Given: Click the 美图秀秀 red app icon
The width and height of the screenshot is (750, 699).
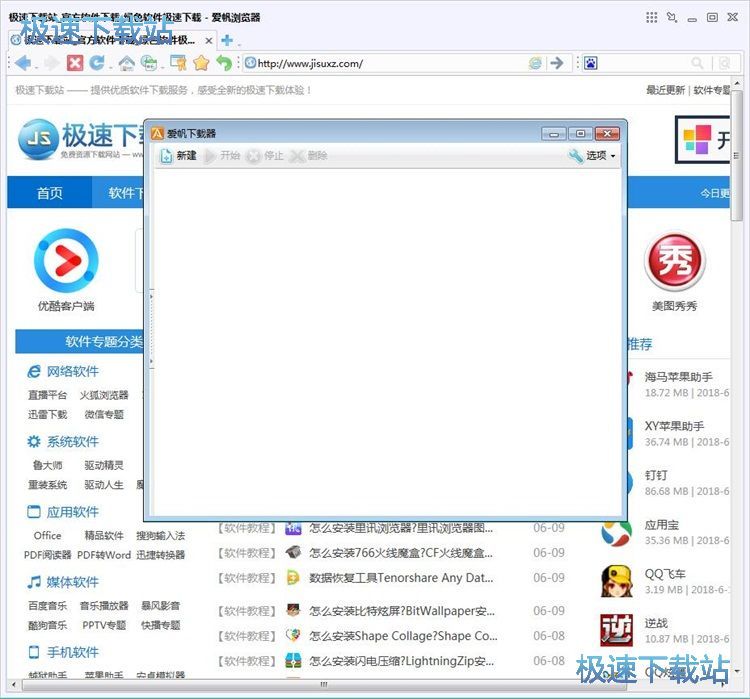Looking at the screenshot, I should tap(674, 261).
